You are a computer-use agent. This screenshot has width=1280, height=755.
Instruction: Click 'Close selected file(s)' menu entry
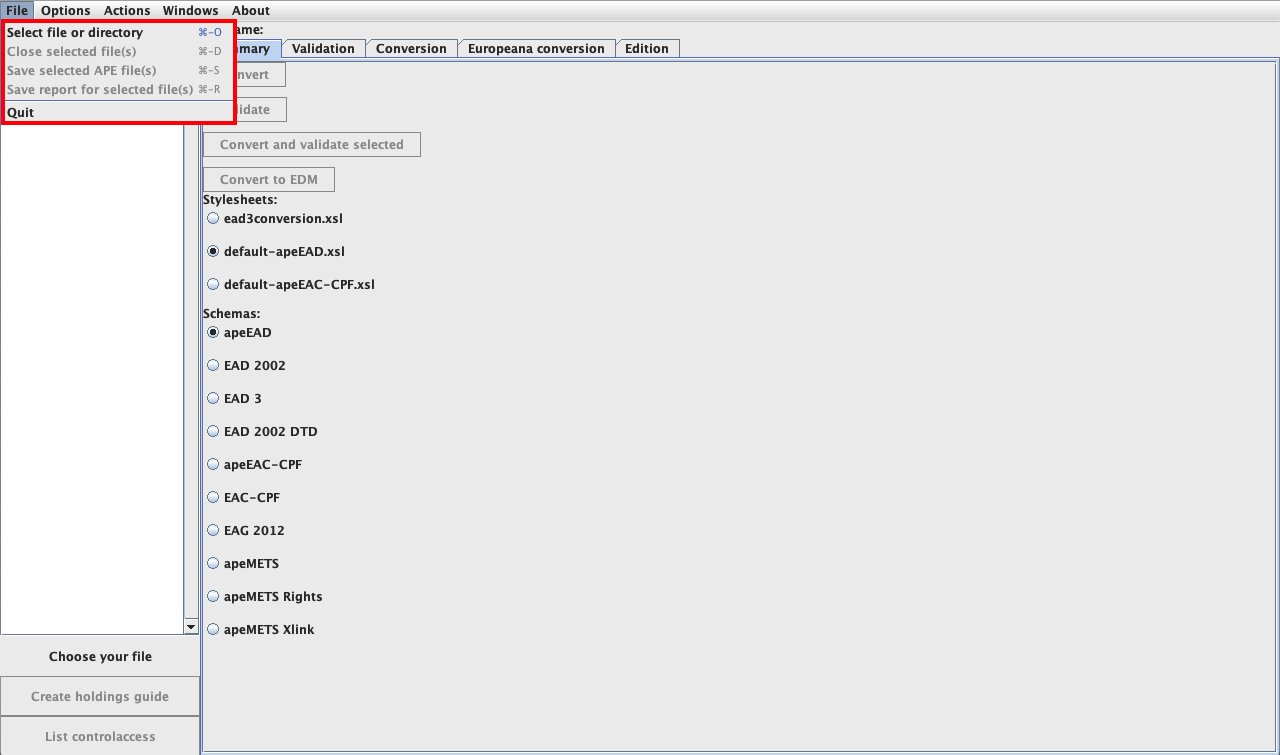point(118,52)
